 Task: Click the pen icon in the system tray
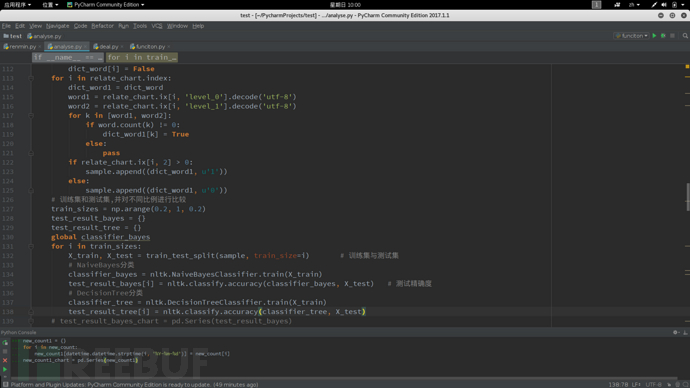(x=654, y=4)
